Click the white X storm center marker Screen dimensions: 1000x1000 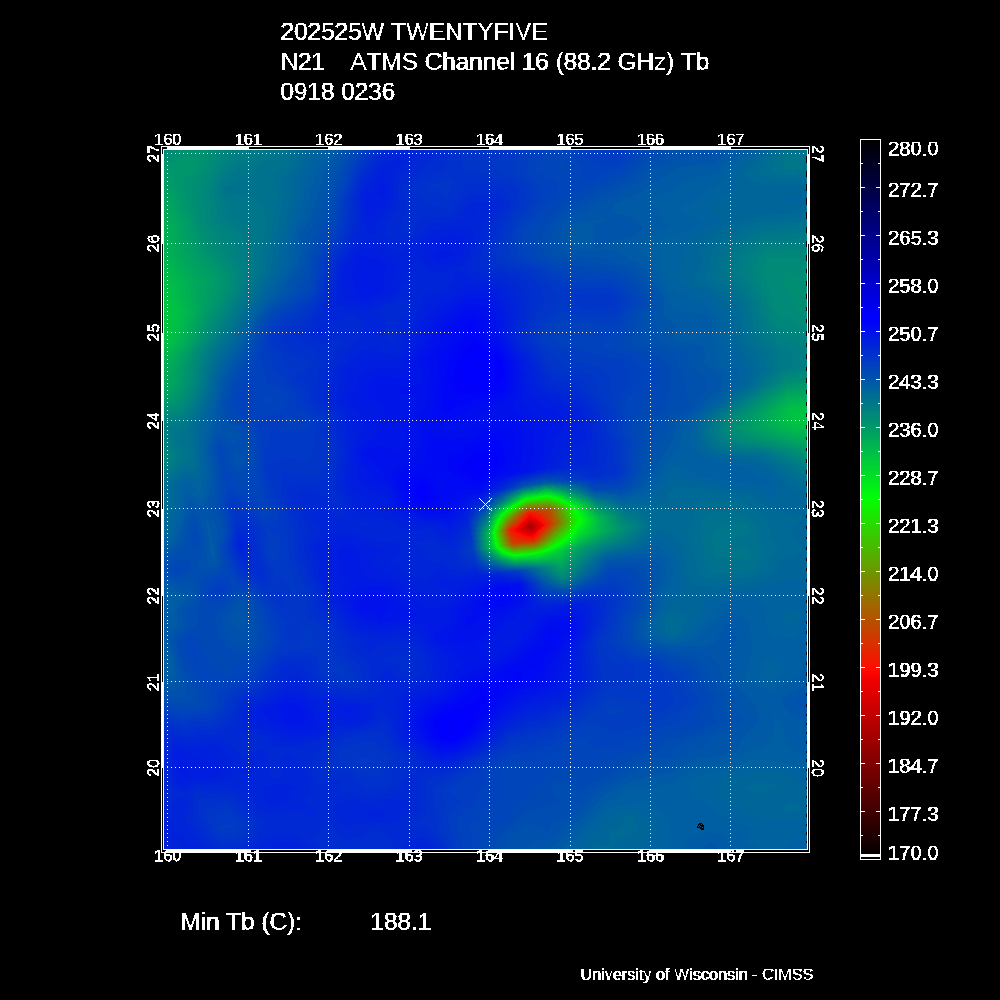(485, 504)
